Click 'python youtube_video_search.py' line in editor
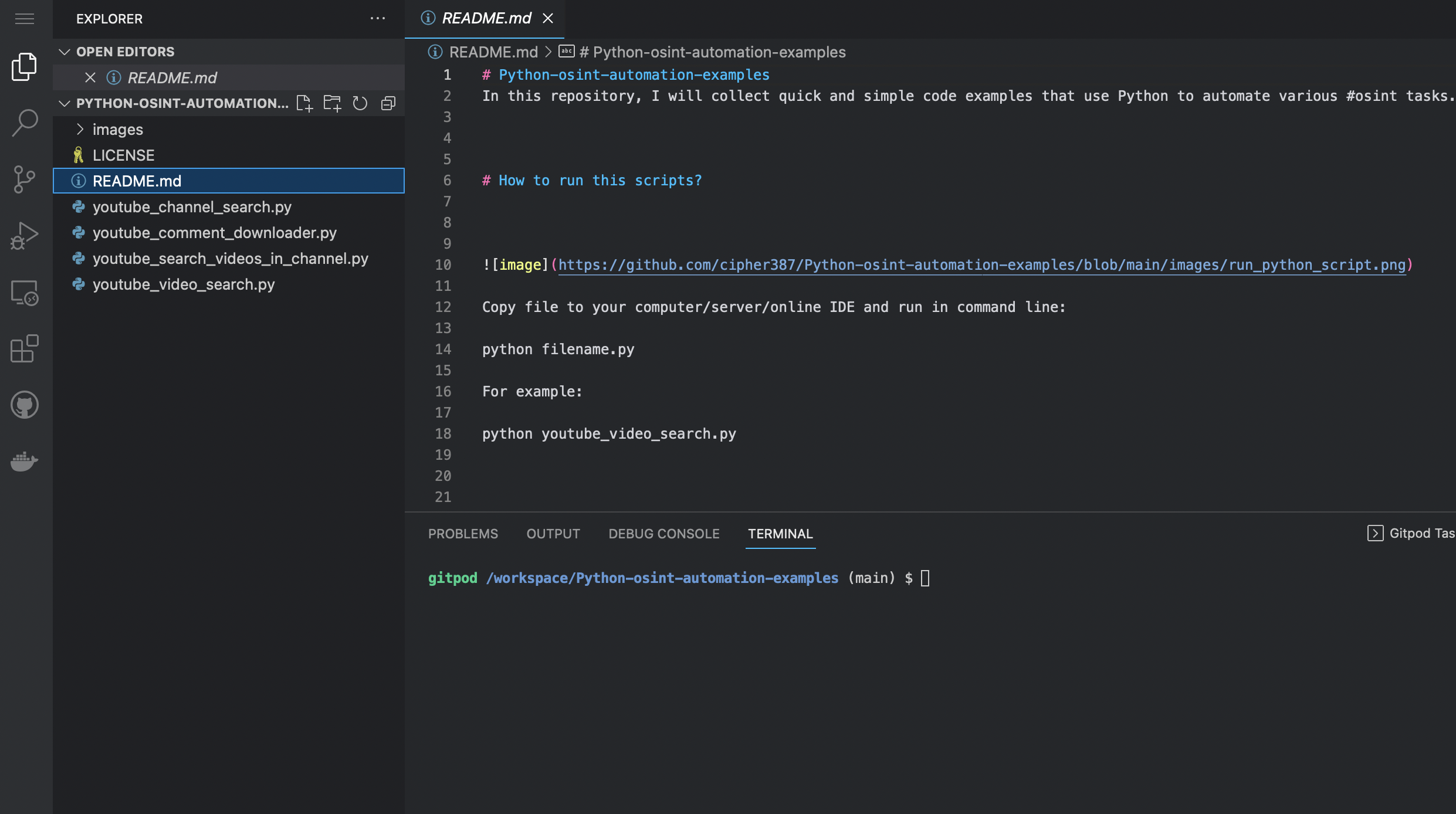 (x=609, y=434)
